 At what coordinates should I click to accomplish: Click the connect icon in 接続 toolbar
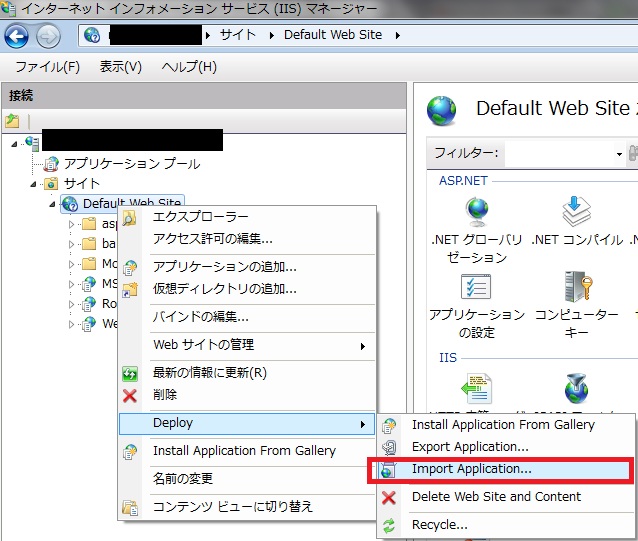click(12, 121)
